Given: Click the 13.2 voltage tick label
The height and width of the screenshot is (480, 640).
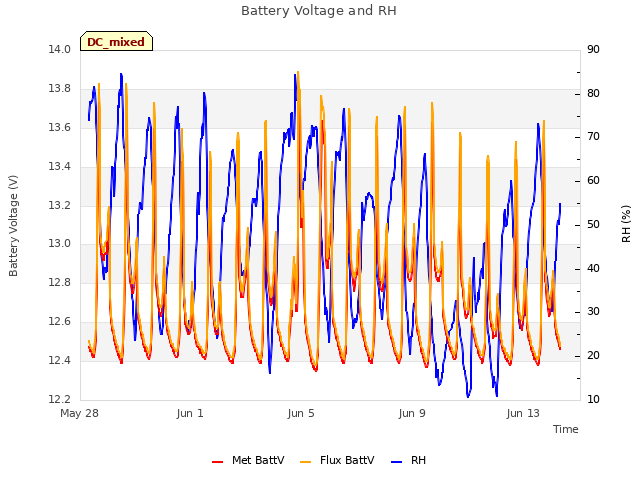Looking at the screenshot, I should pos(59,205).
